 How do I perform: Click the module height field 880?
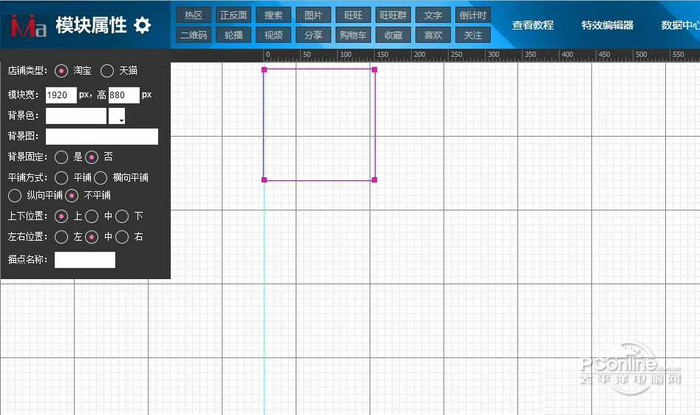pos(124,95)
